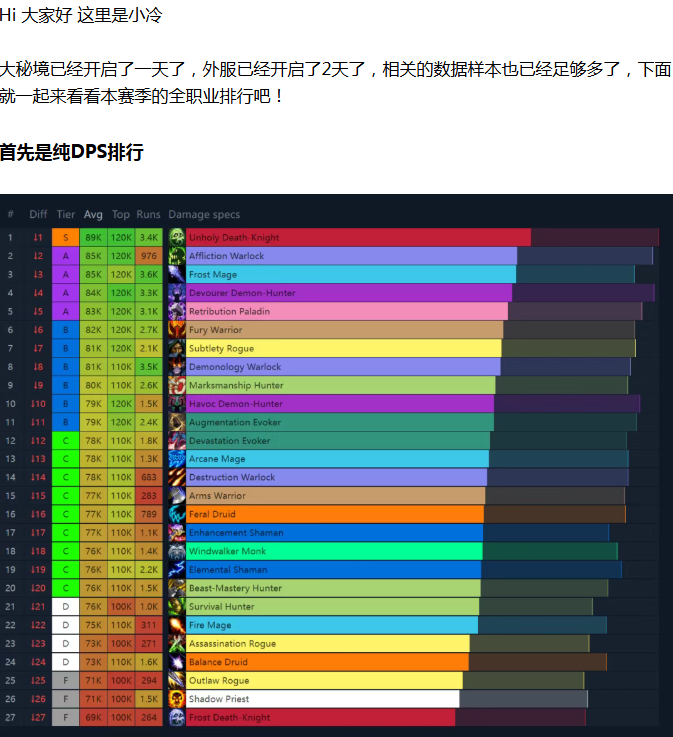Sort by the Avg column header

coord(93,214)
